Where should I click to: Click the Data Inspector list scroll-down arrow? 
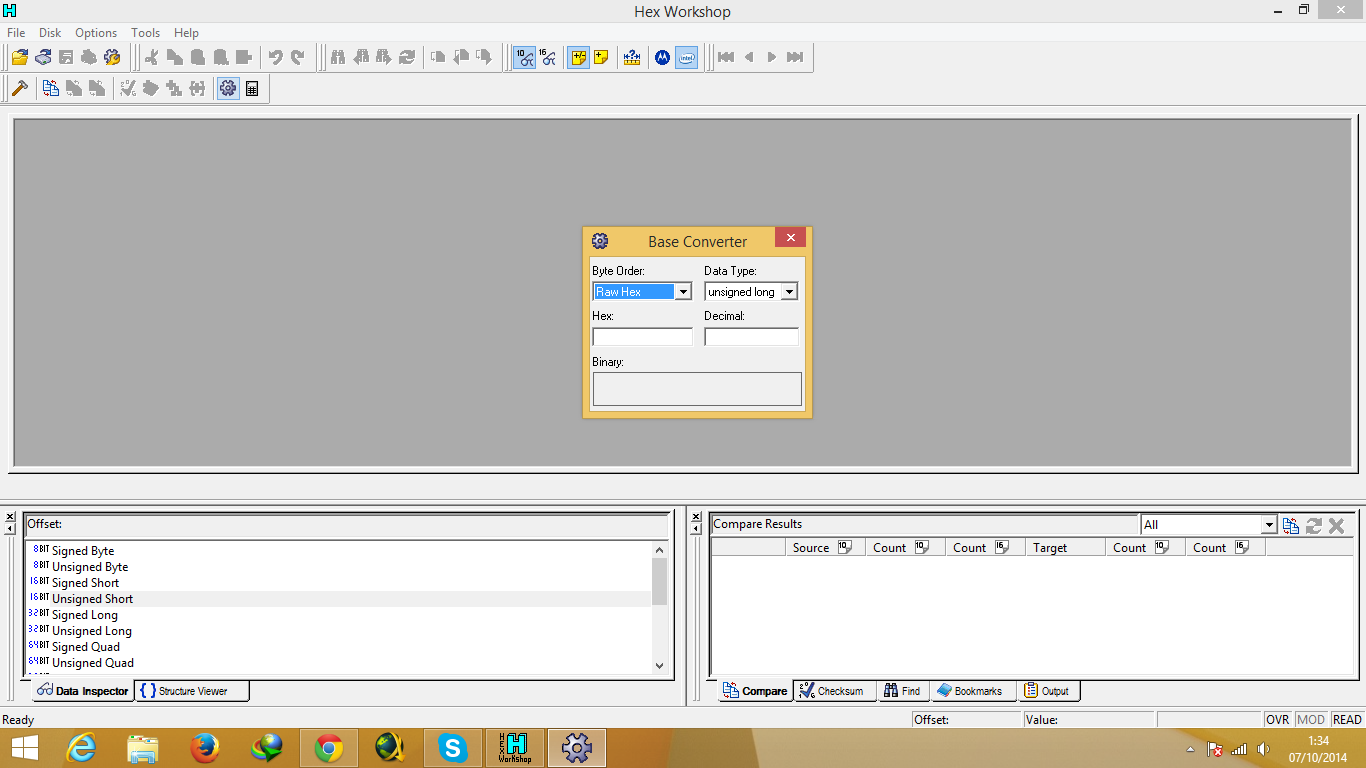tap(660, 665)
